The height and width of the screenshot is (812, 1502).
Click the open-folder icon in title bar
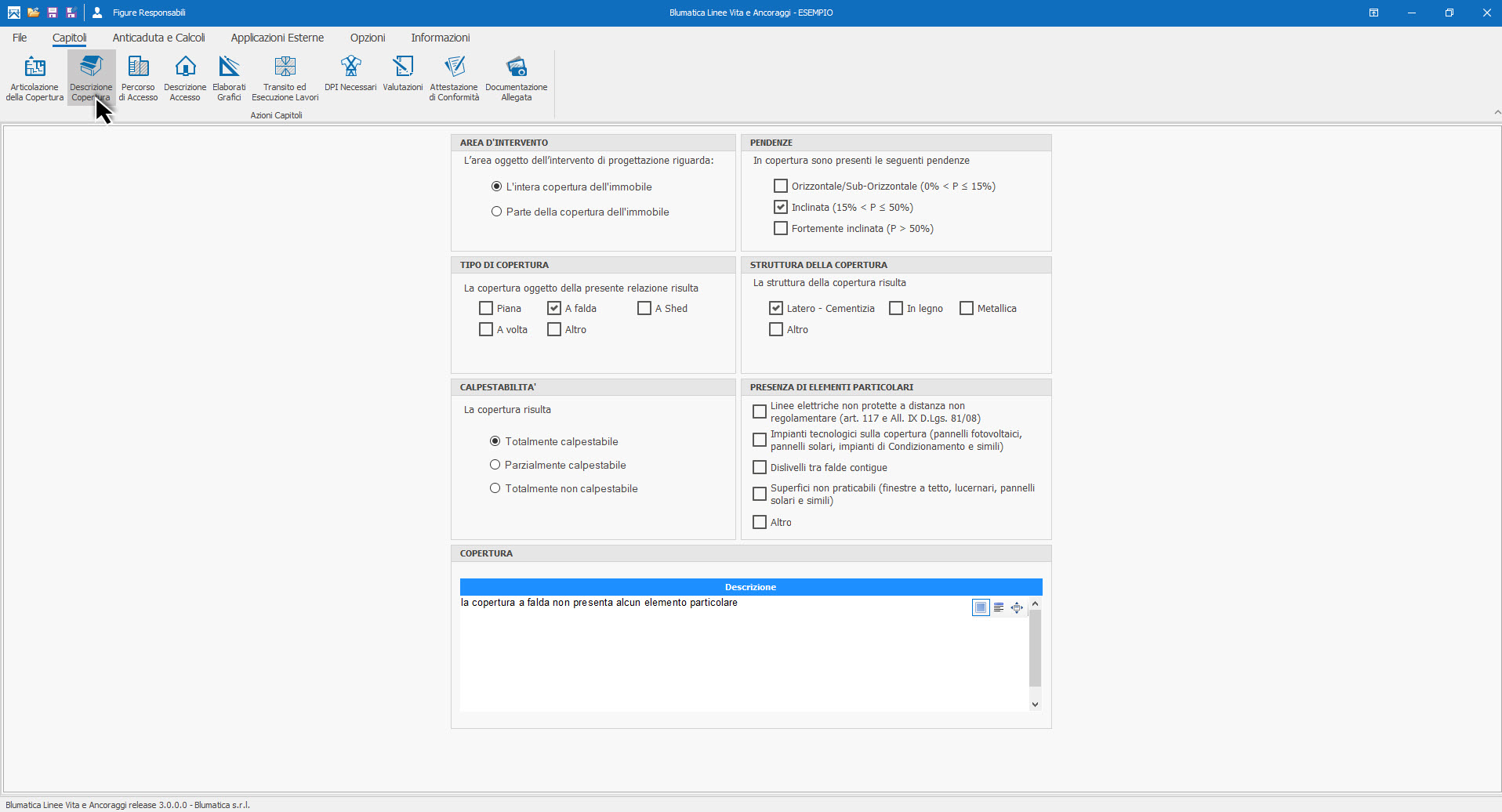coord(33,13)
